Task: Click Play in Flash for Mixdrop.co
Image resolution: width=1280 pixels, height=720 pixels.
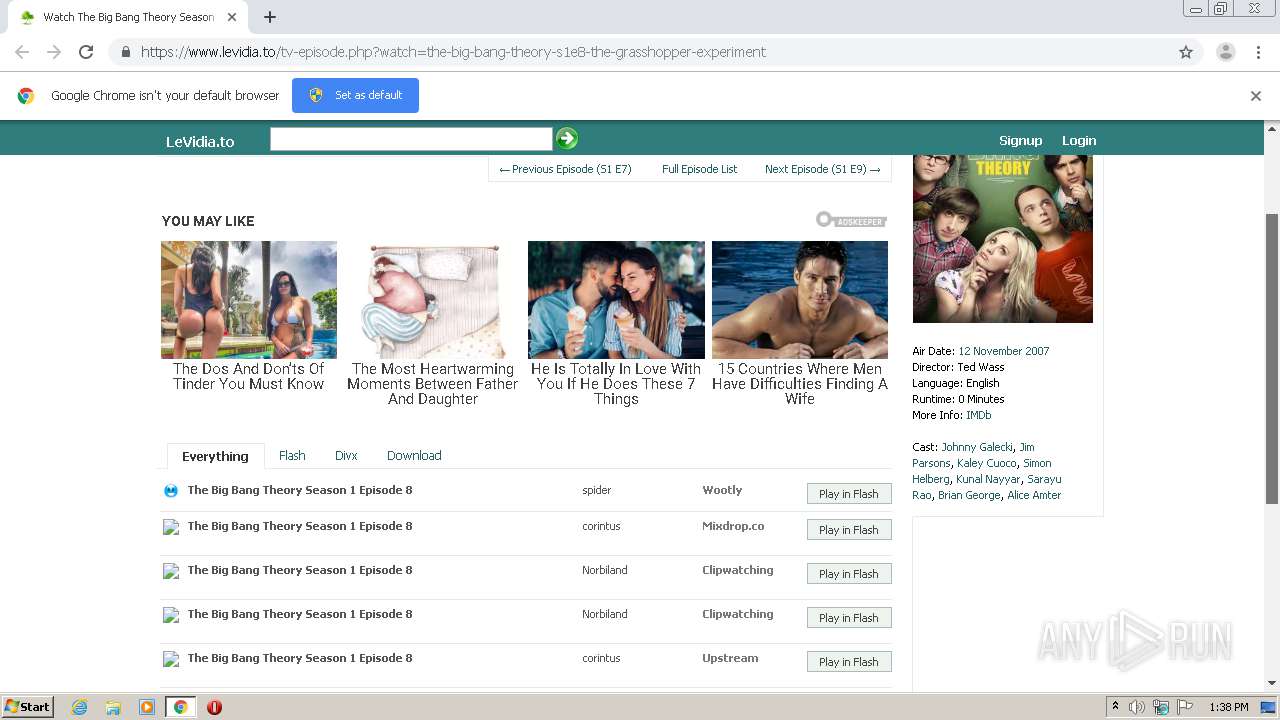Action: pyautogui.click(x=849, y=530)
